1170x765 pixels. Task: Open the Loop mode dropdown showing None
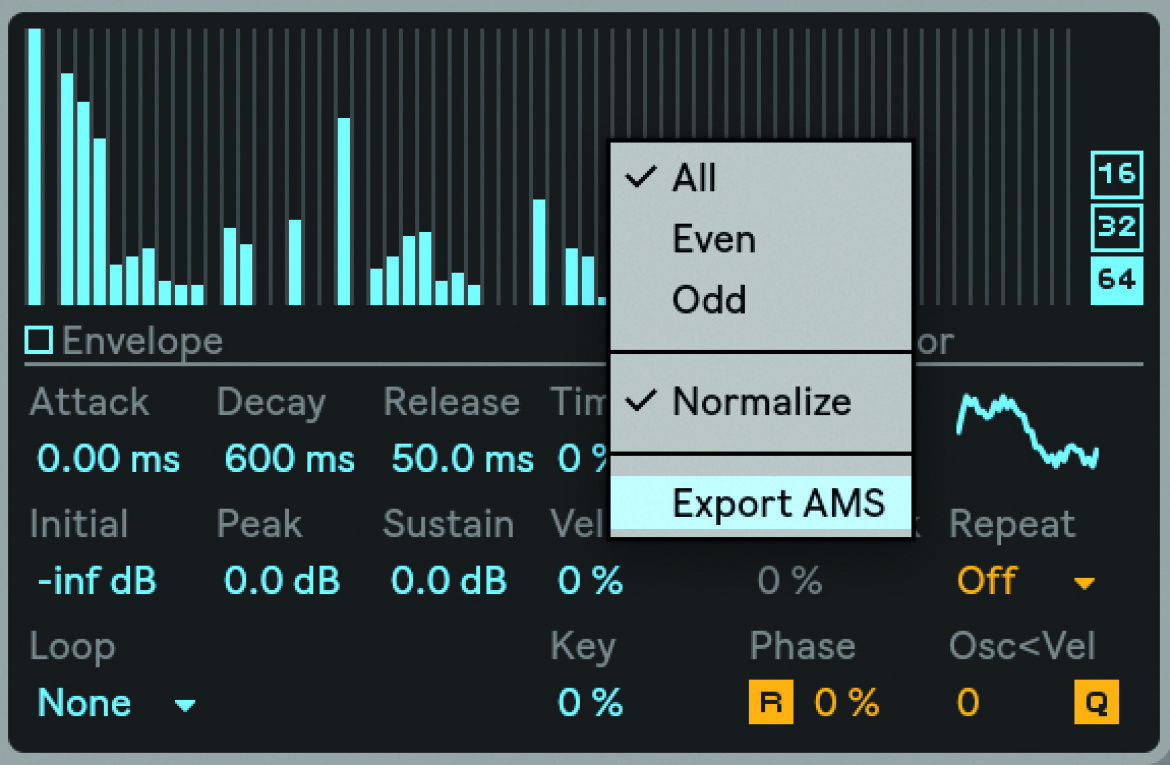[x=116, y=703]
